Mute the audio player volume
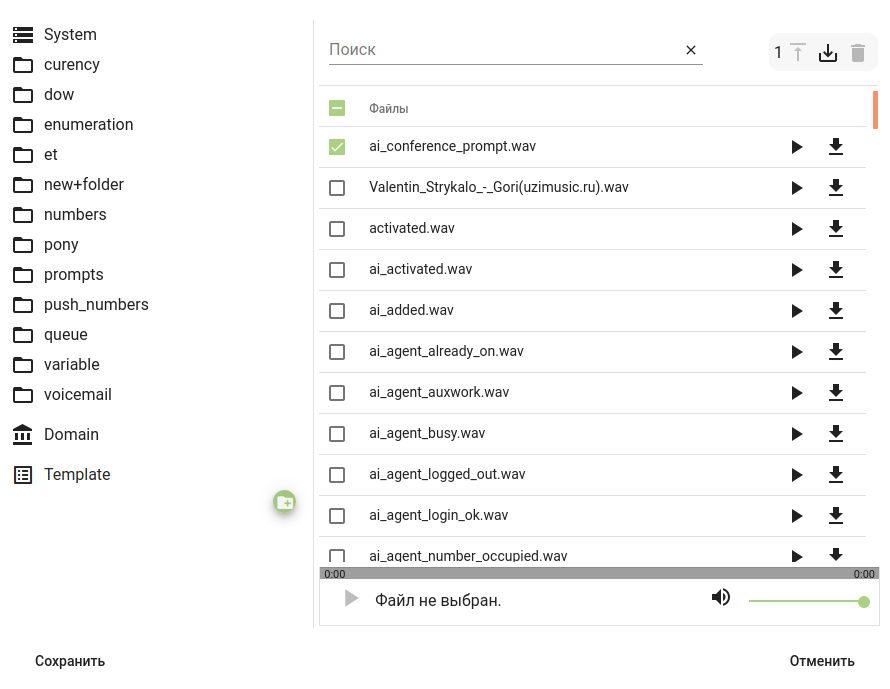This screenshot has width=890, height=689. click(721, 598)
